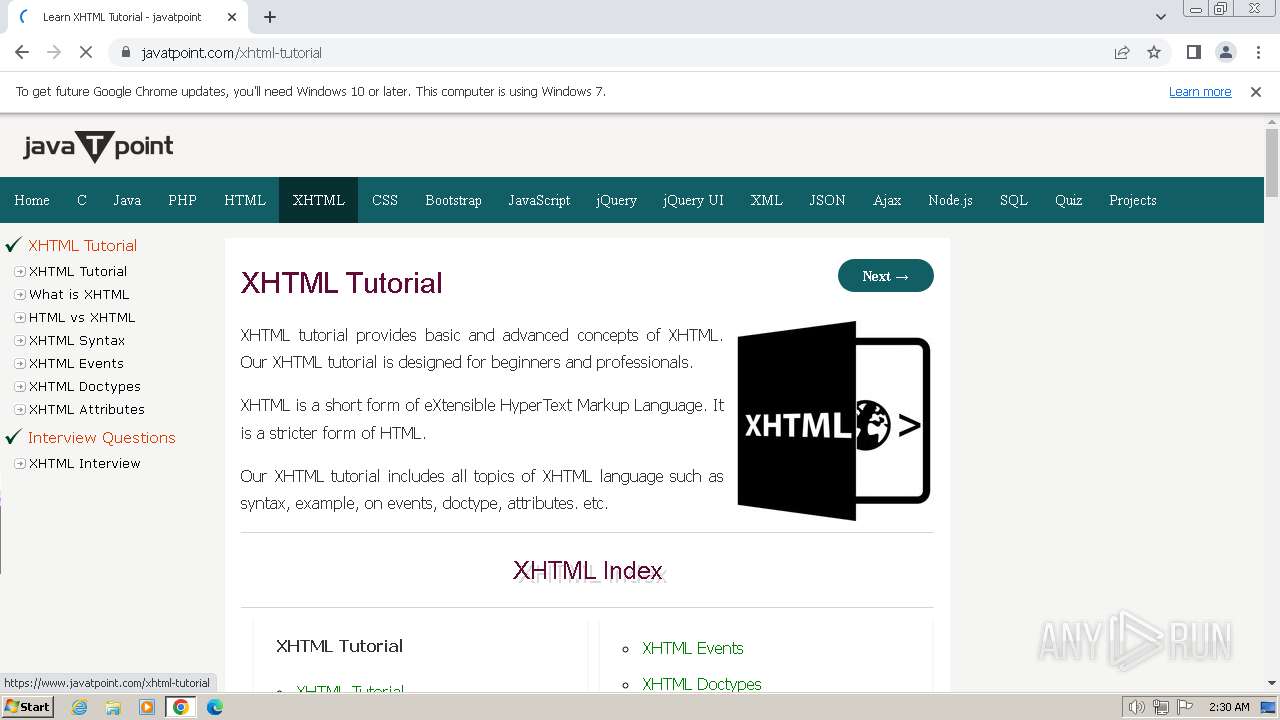View site information via the lock icon
This screenshot has height=720, width=1280.
[125, 53]
